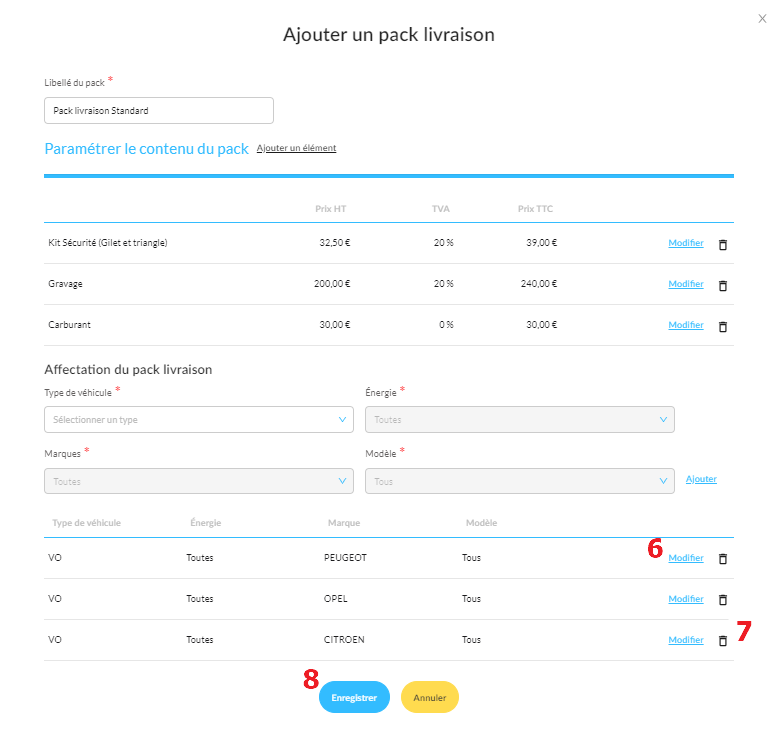Image resolution: width=777 pixels, height=733 pixels.
Task: Click the OPEL brand cell
Action: (x=335, y=599)
